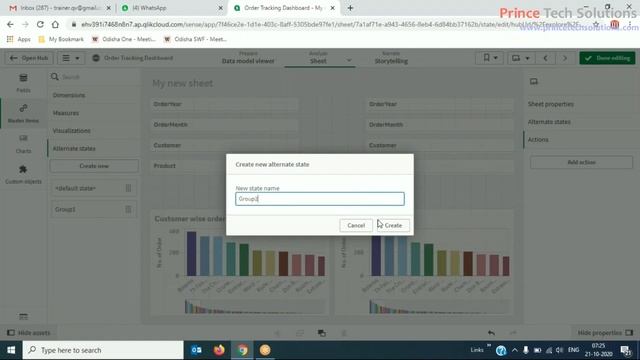Click My new sheet title
Viewport: 640px width, 360px height.
182,83
